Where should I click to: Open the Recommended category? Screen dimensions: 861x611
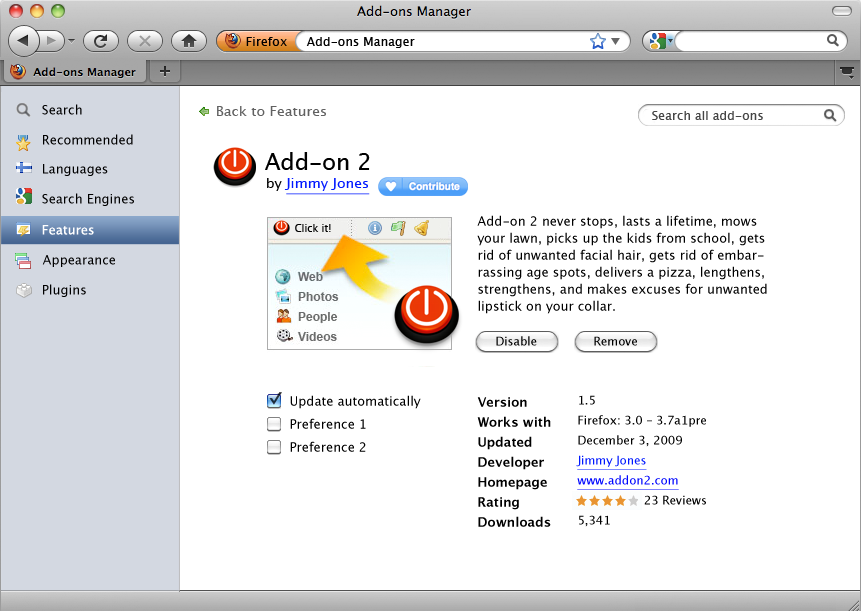[90, 140]
